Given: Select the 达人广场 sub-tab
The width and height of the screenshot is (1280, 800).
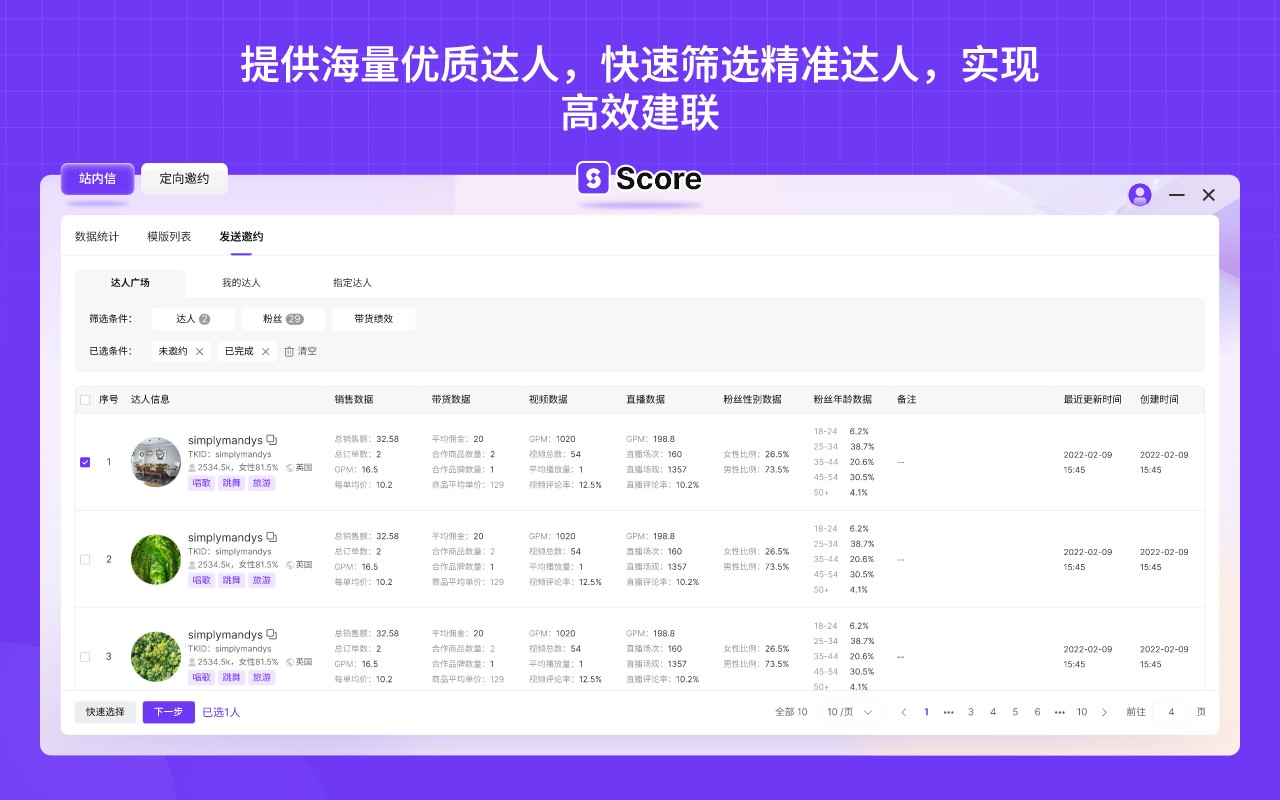Looking at the screenshot, I should click(x=130, y=283).
